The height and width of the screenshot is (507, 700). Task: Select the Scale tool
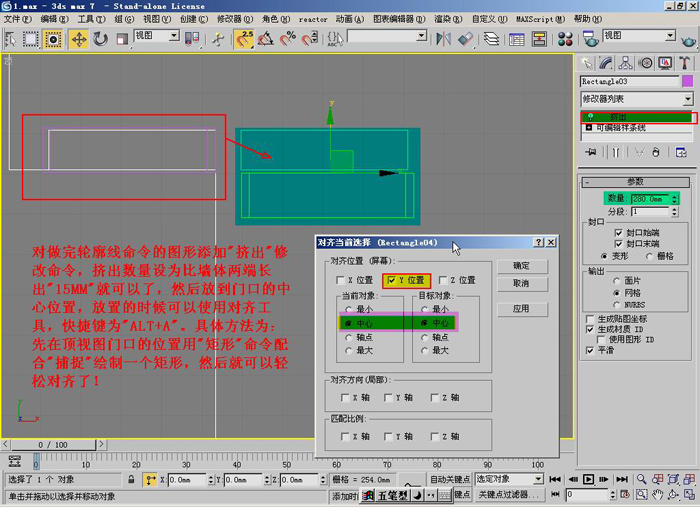pos(122,39)
